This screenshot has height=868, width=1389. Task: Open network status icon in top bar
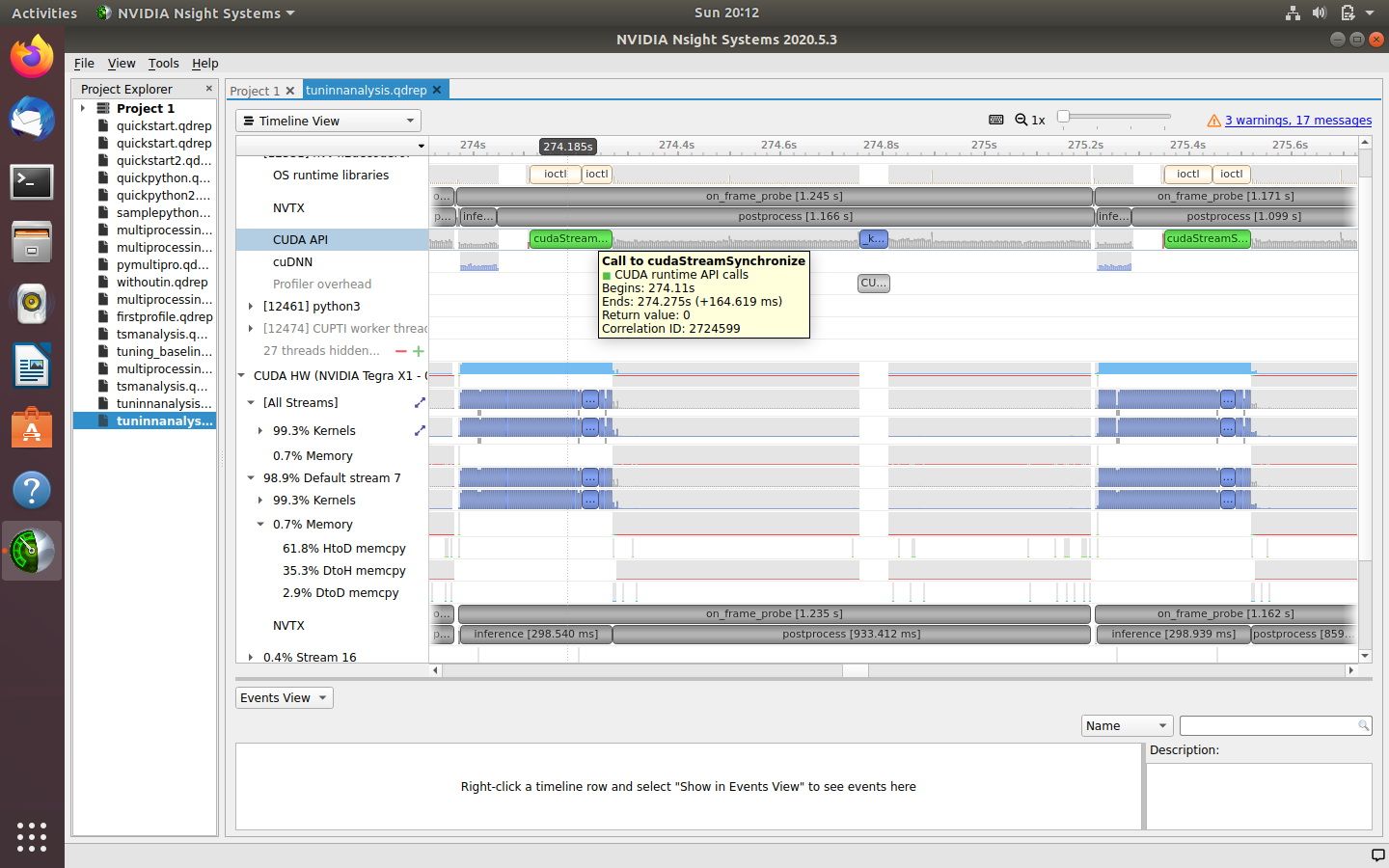point(1293,13)
